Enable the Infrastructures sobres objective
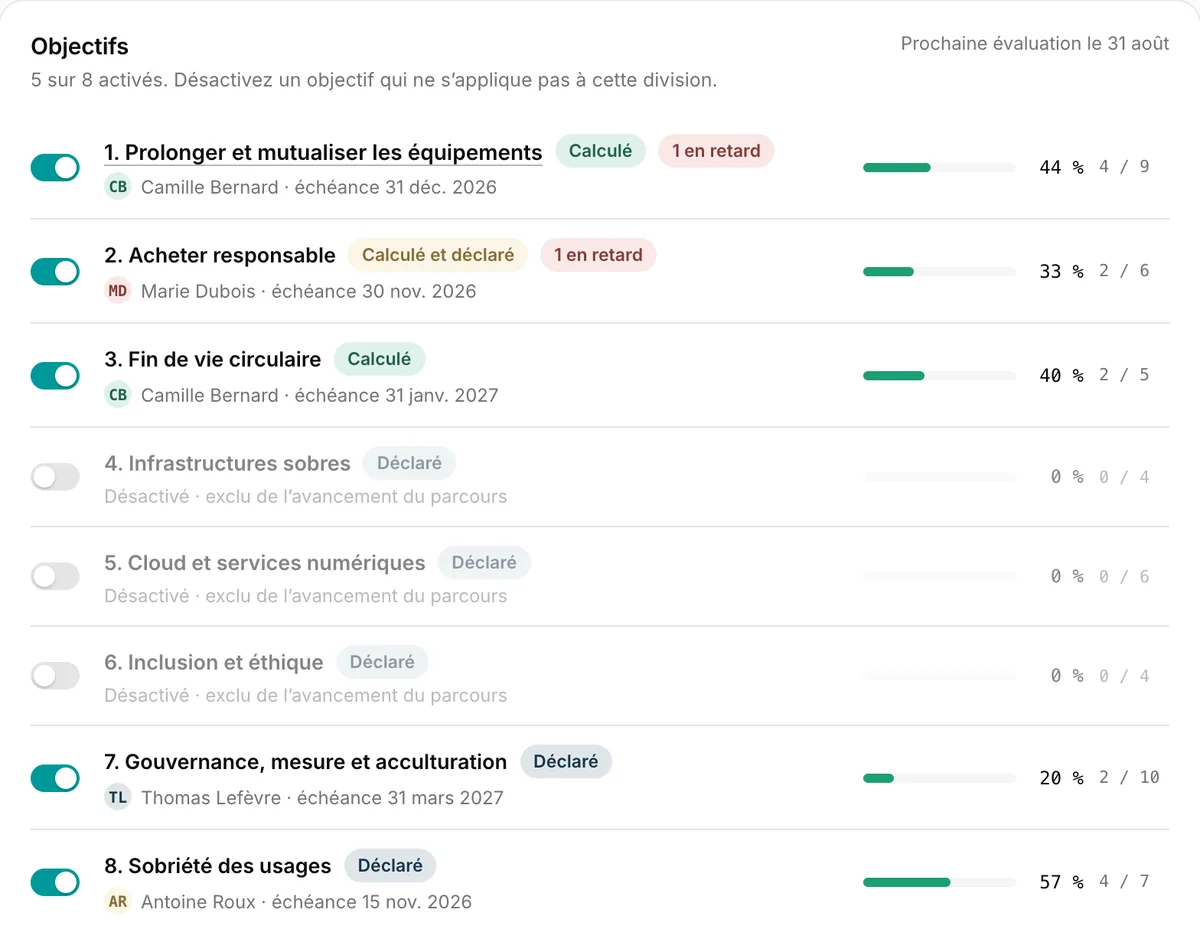 tap(55, 477)
